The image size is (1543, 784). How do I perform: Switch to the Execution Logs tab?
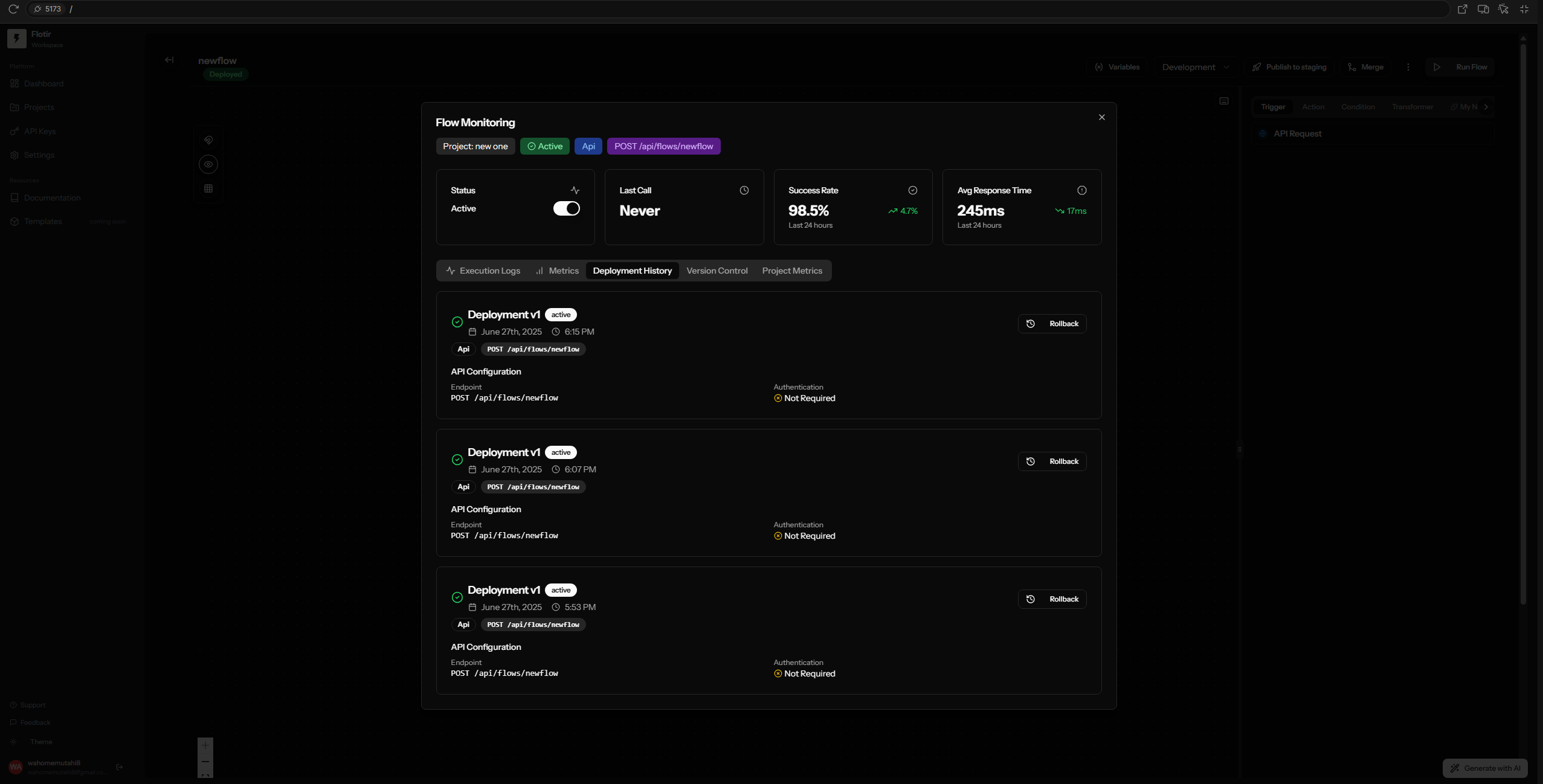click(483, 271)
